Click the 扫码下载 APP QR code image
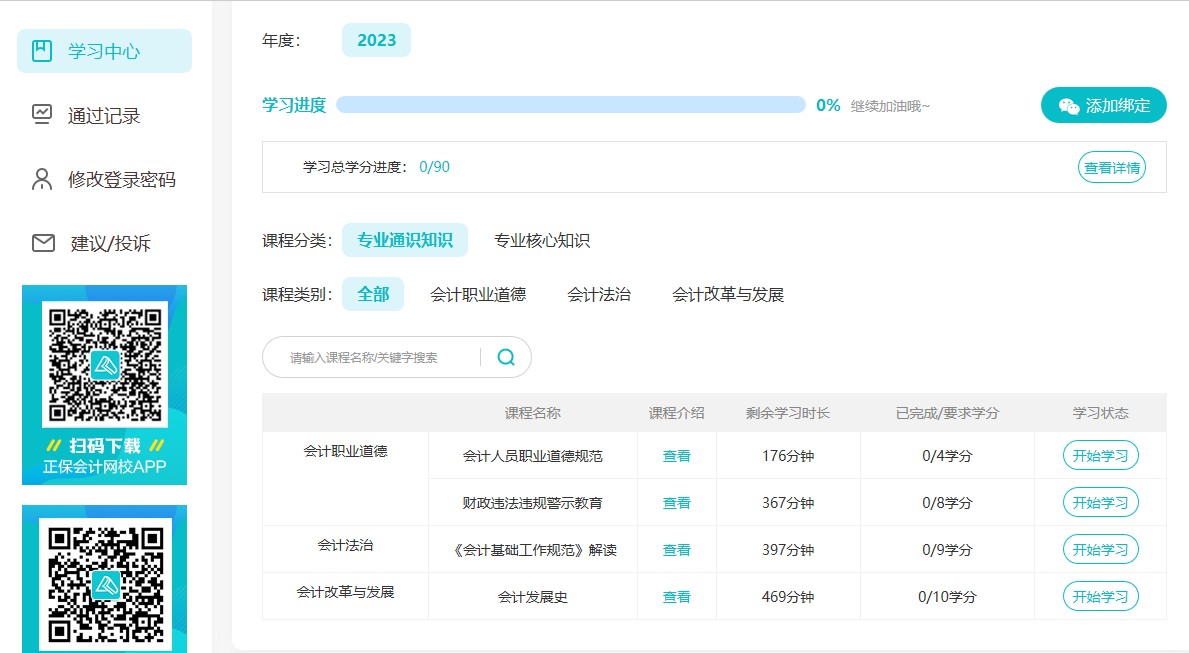 pos(104,363)
